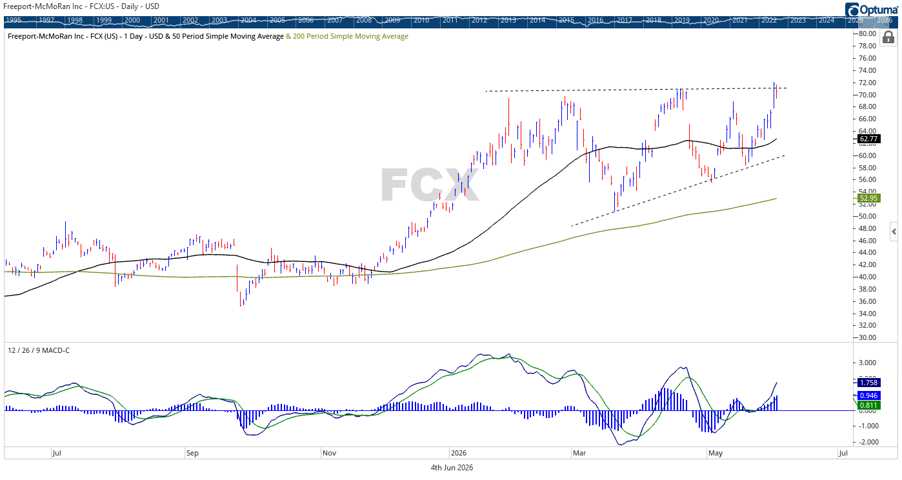Click the 30.00 price axis label
902x480 pixels.
867,338
